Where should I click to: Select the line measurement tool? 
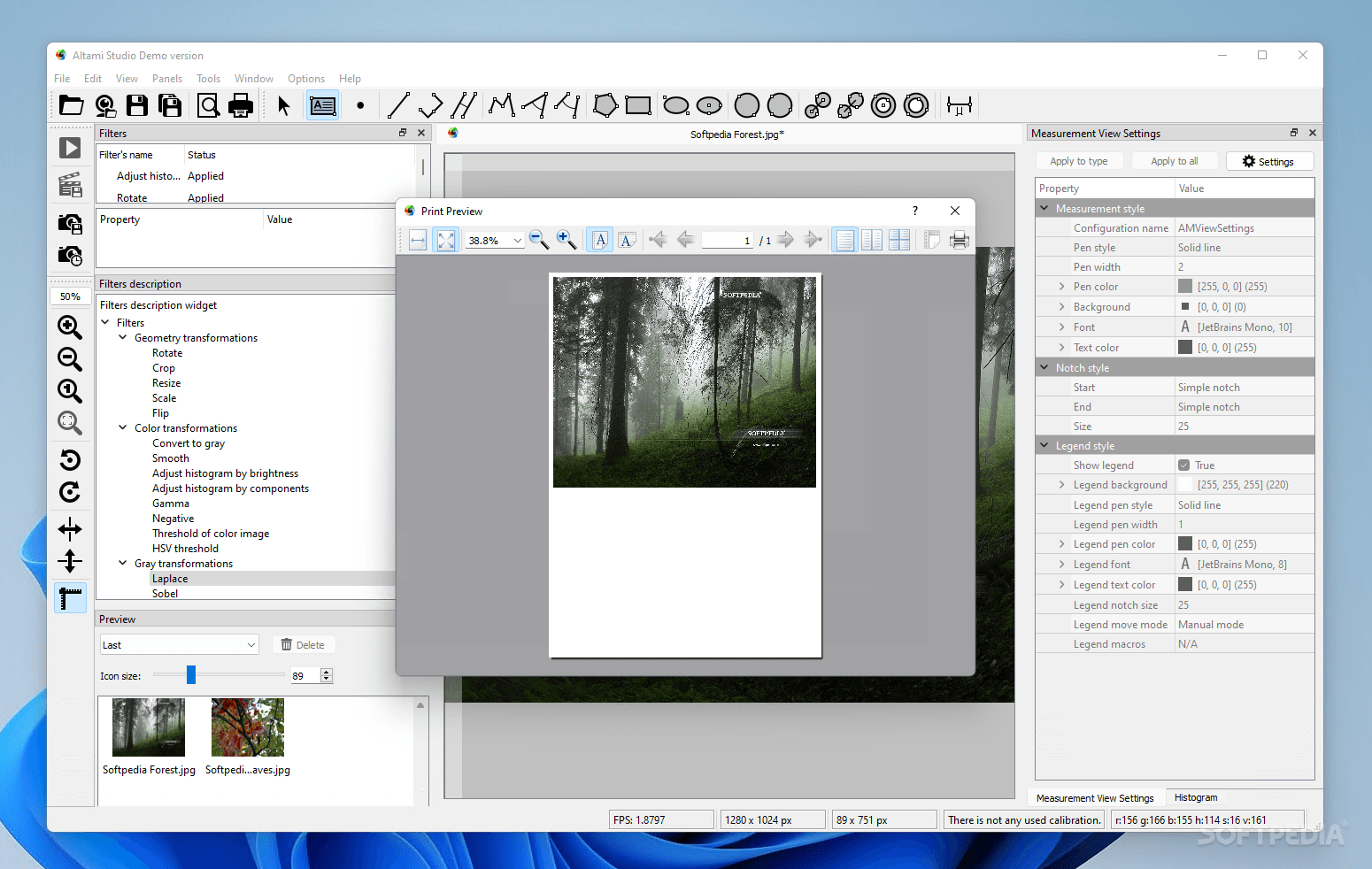click(x=398, y=106)
